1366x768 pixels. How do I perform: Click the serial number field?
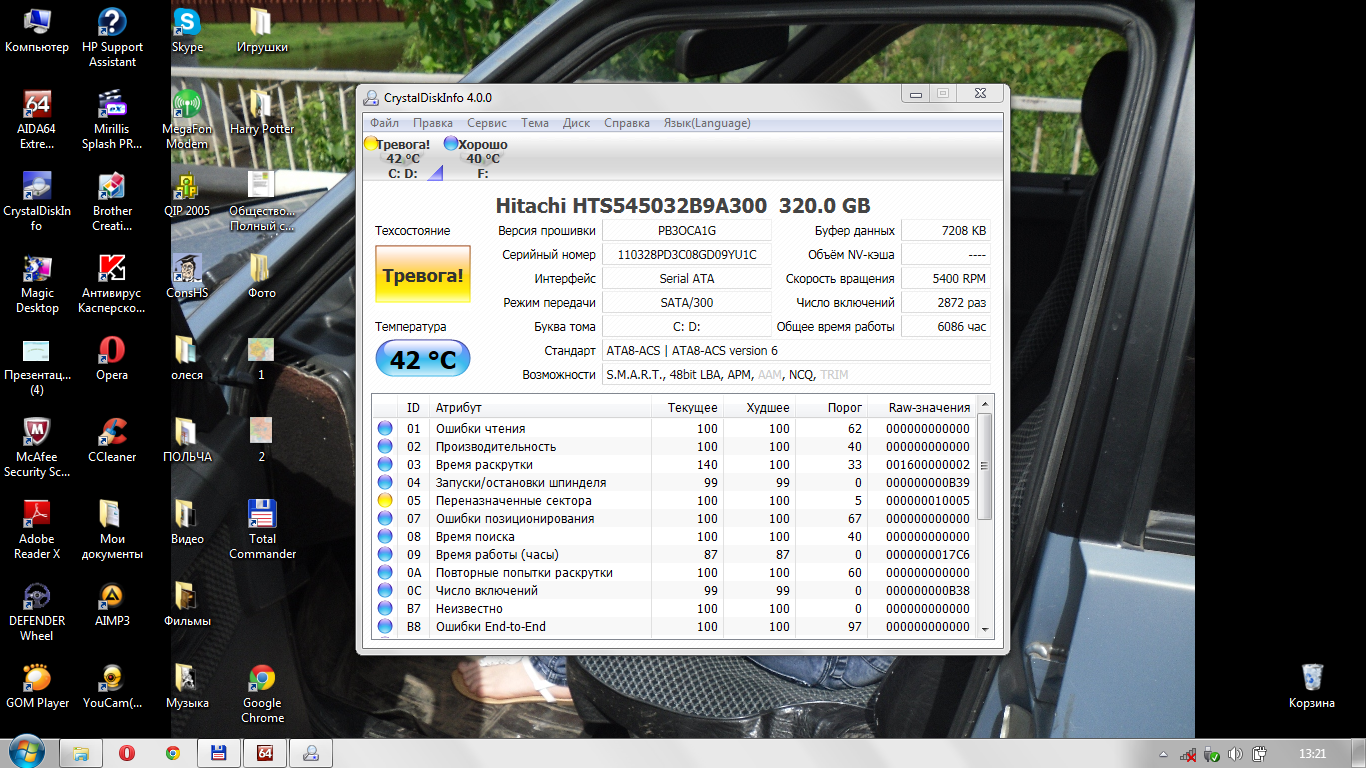pyautogui.click(x=687, y=255)
